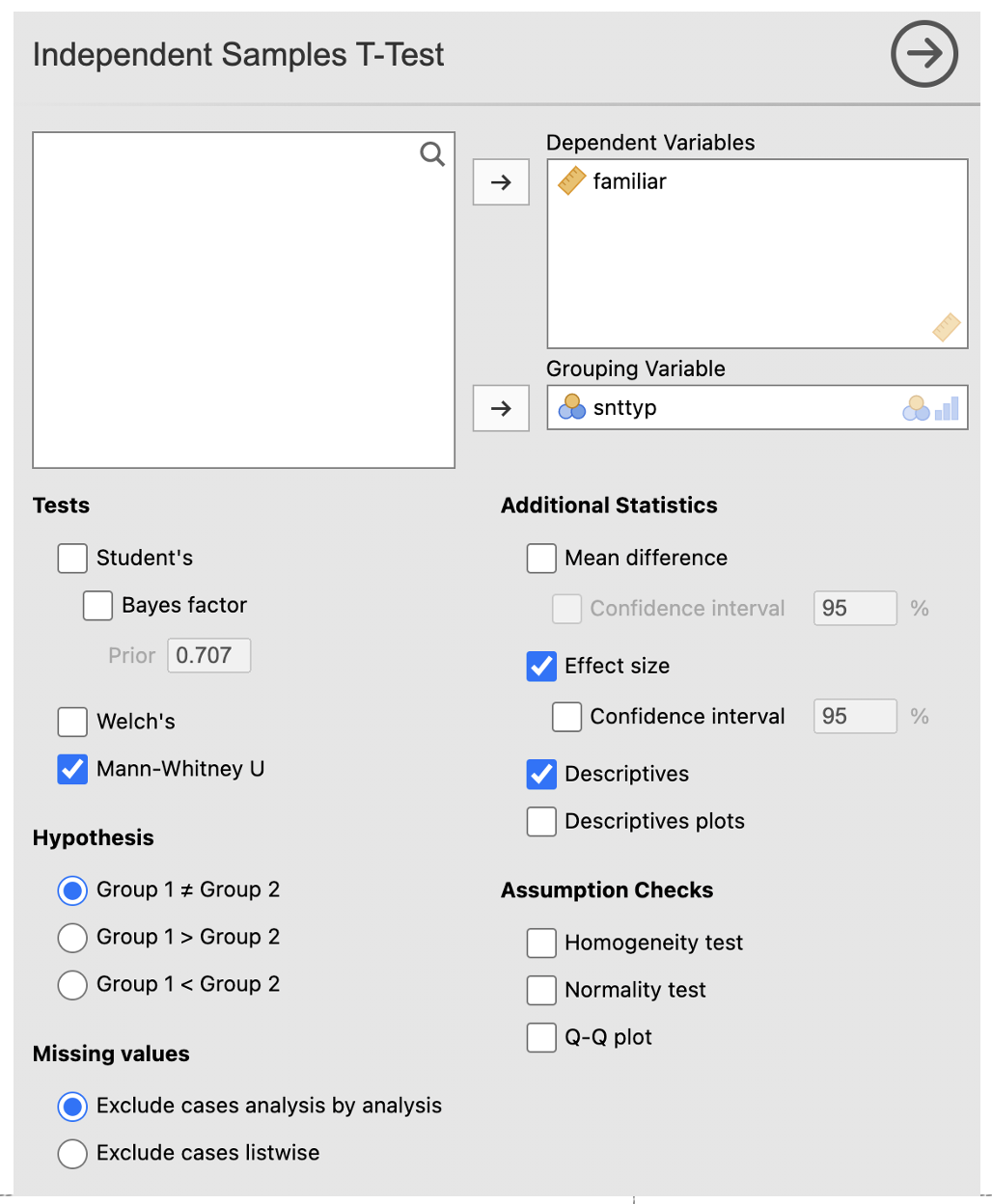Click permitted-types icons in Grouping Variable field
Screen dimensions: 992x1204
pyautogui.click(x=931, y=408)
